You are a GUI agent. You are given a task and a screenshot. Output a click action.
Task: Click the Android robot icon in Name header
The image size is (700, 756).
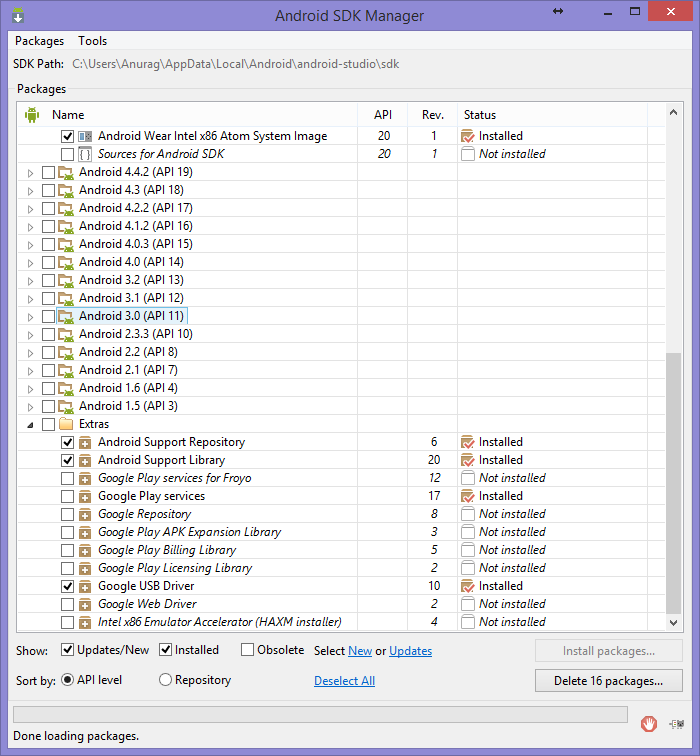[x=32, y=115]
